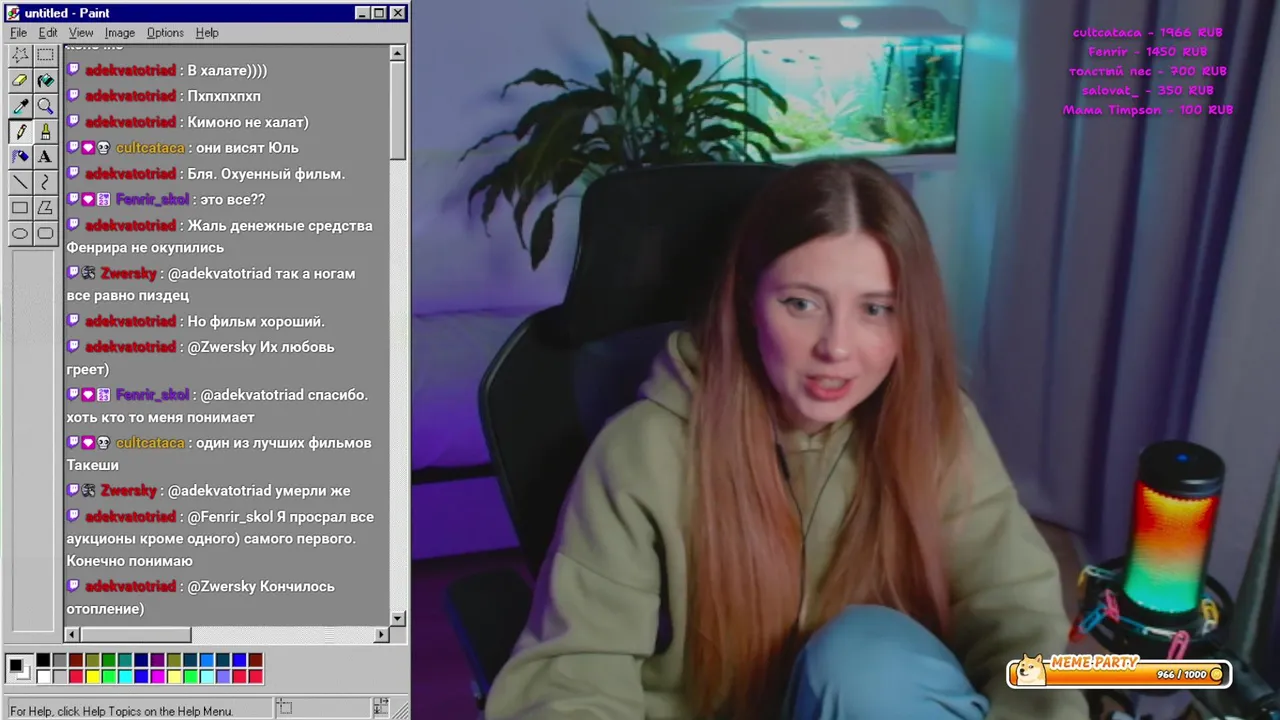Select the Magnifier tool
Screen dimensions: 1280x720
[45, 106]
